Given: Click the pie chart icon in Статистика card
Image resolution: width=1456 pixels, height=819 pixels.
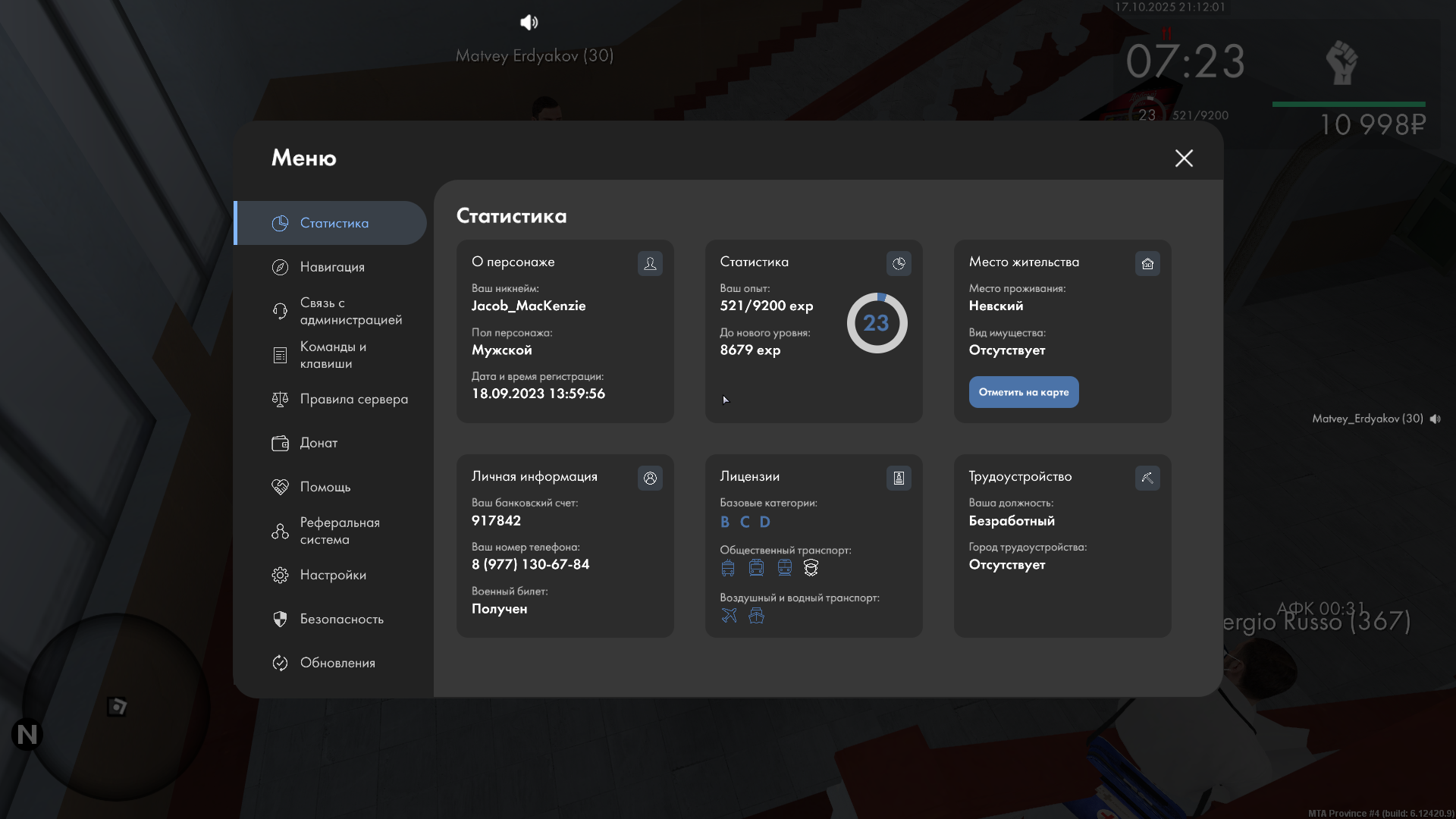Looking at the screenshot, I should click(899, 263).
